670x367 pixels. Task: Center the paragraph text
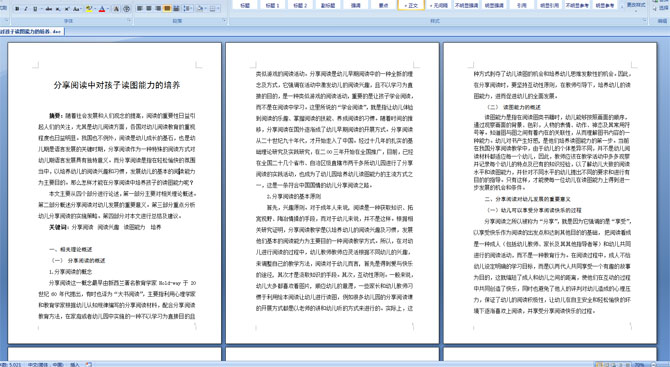pyautogui.click(x=149, y=9)
